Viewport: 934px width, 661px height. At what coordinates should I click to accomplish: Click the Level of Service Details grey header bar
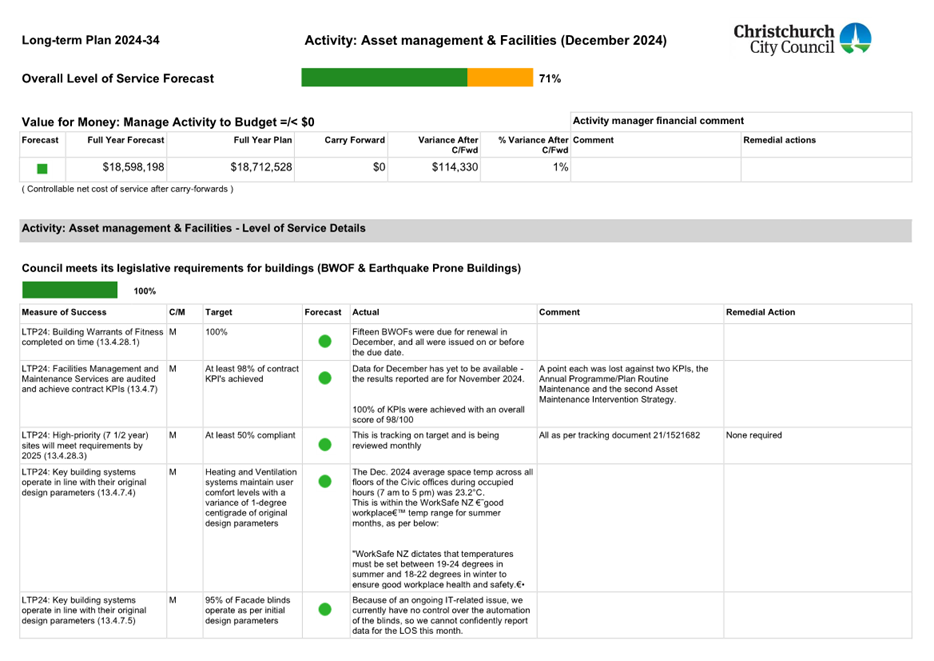(x=465, y=229)
